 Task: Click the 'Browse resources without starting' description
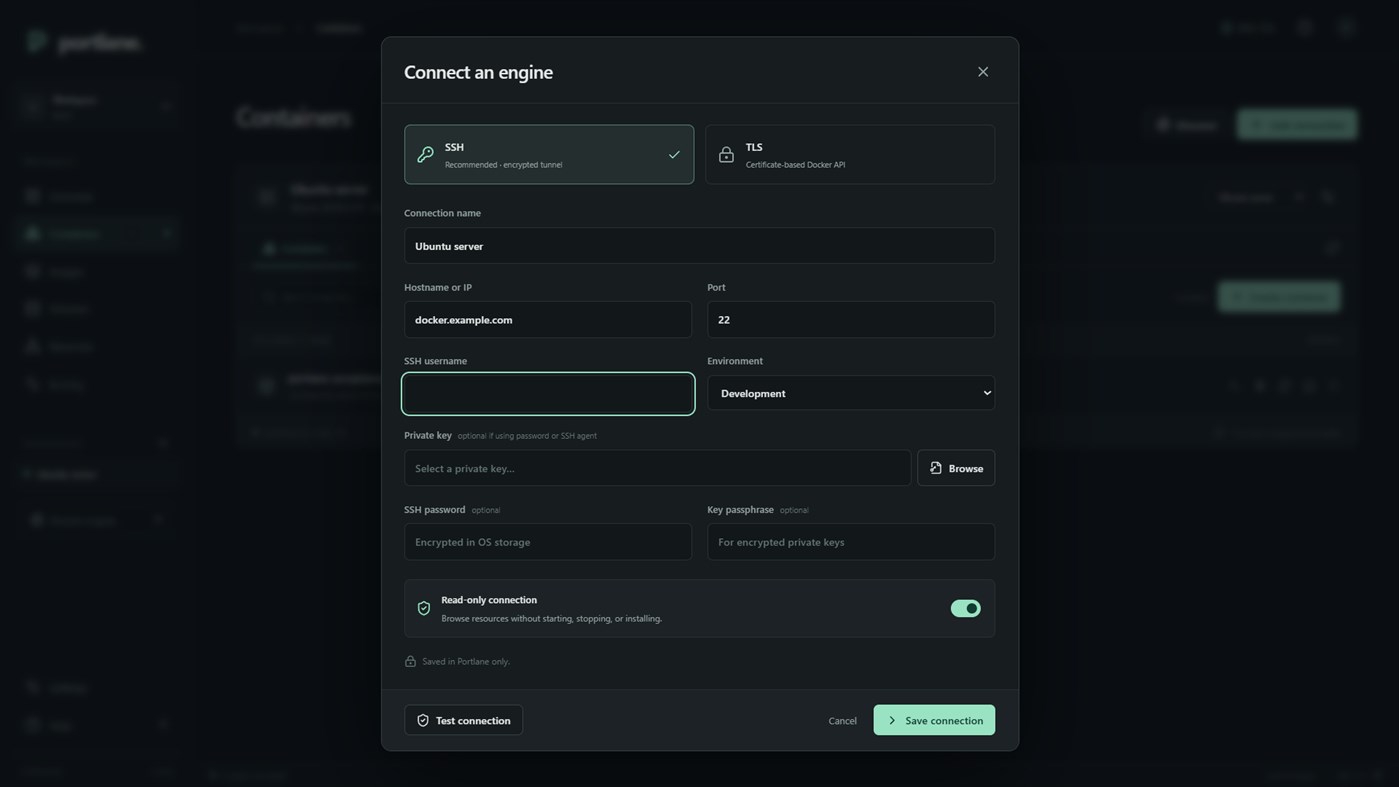(x=551, y=619)
